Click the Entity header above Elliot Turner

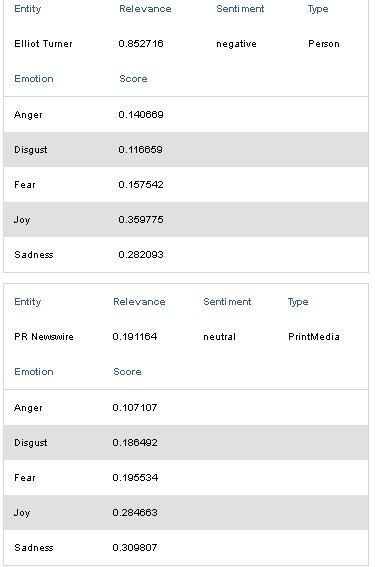(x=27, y=9)
